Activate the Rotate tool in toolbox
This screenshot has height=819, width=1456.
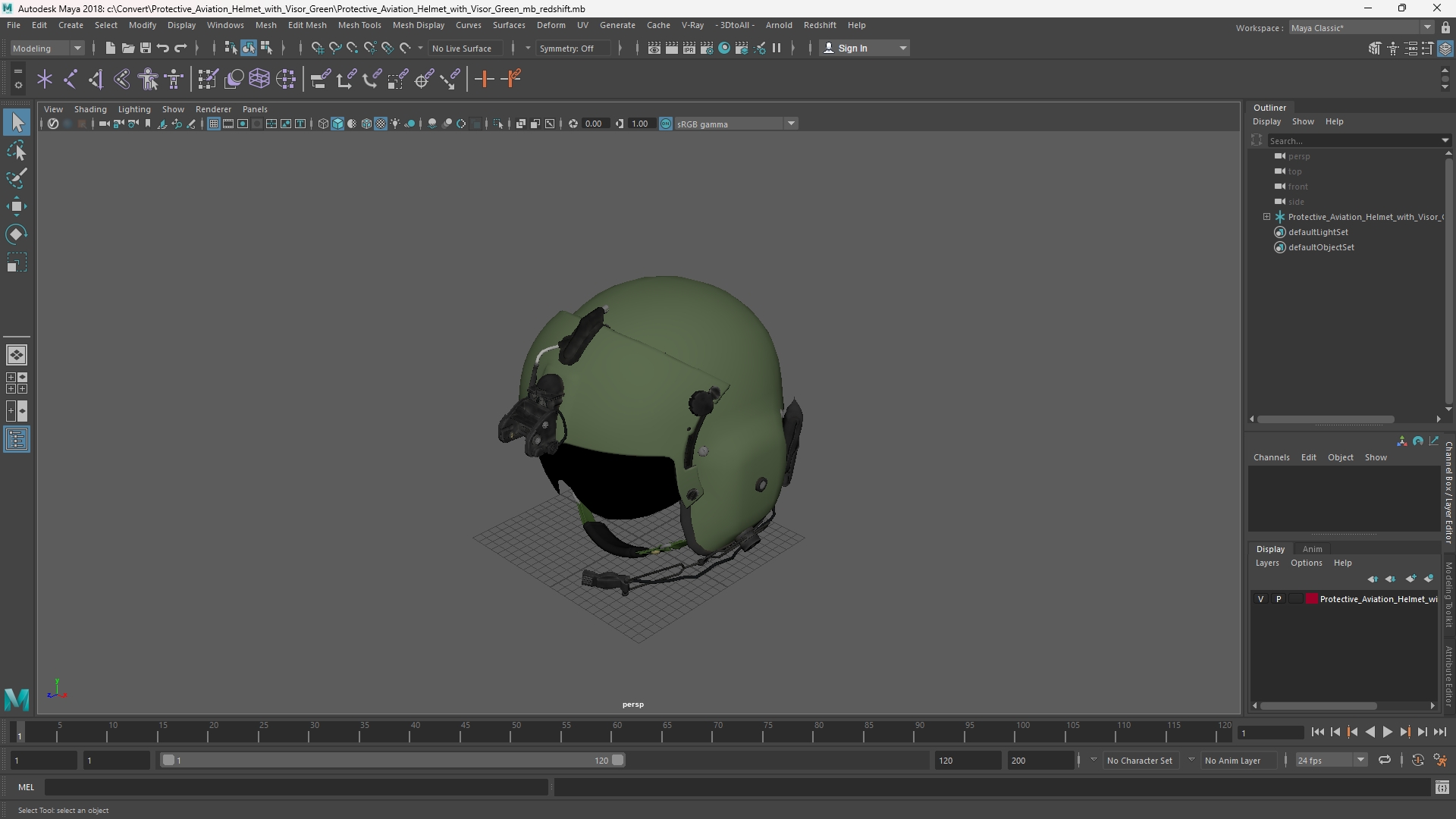tap(17, 234)
